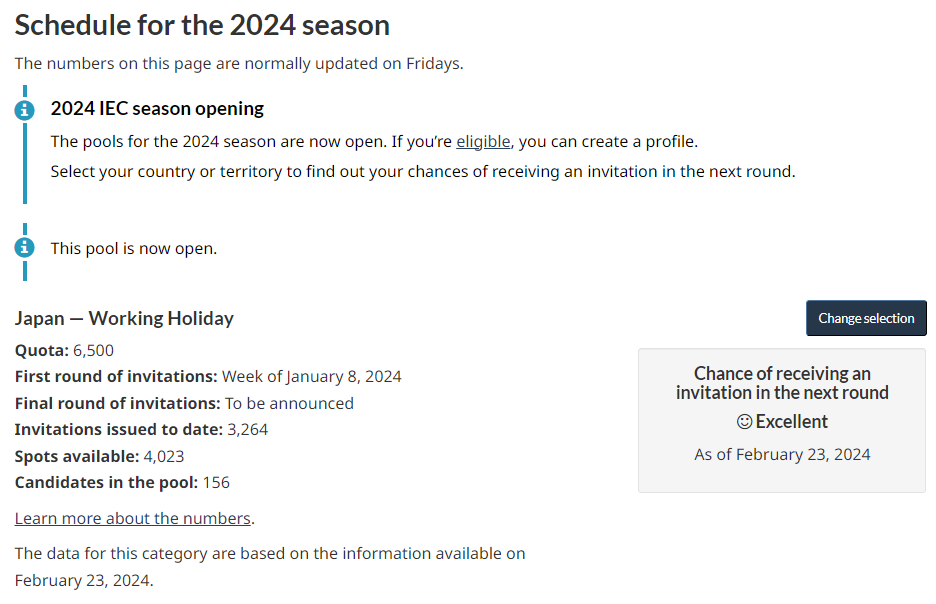Viewport: 936px width, 604px height.
Task: Click the 'Chance of receiving an invitation' heading
Action: pyautogui.click(x=782, y=383)
